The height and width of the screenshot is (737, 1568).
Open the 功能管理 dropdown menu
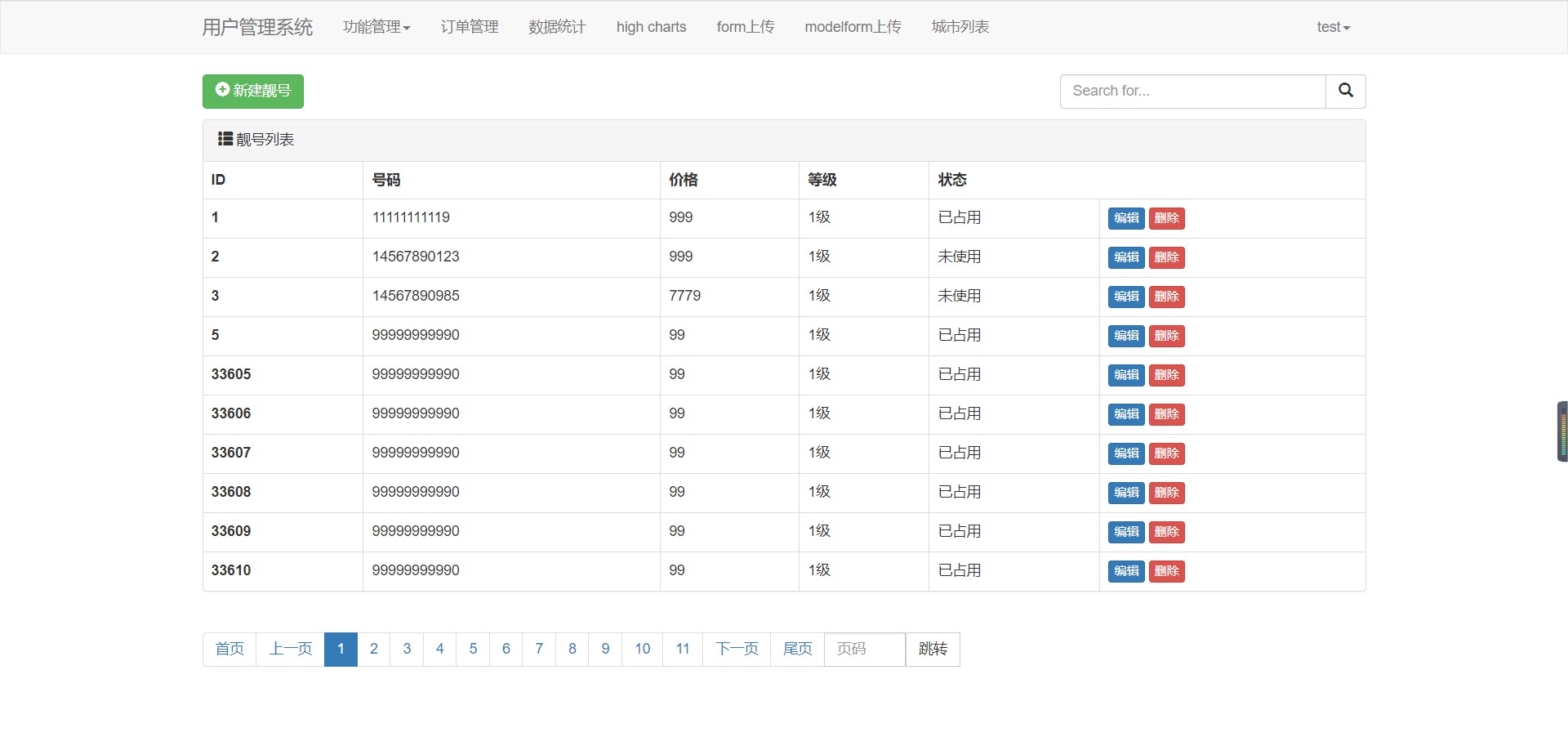point(376,27)
